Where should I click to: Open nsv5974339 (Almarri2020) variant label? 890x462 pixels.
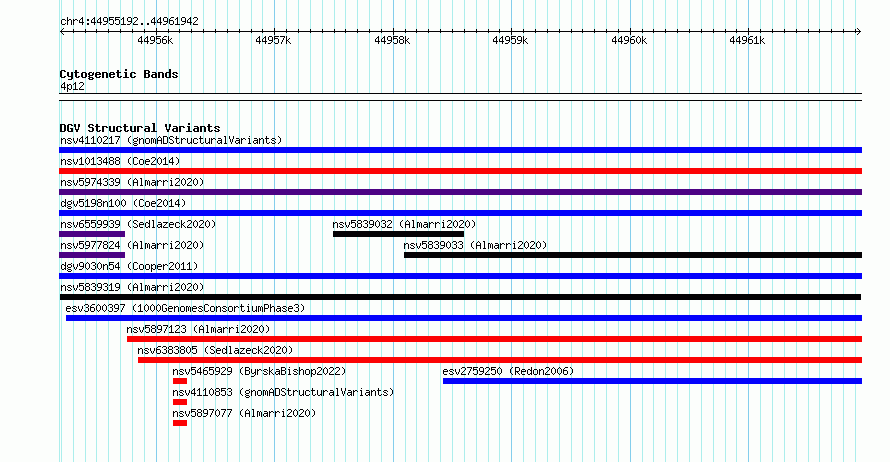(132, 182)
